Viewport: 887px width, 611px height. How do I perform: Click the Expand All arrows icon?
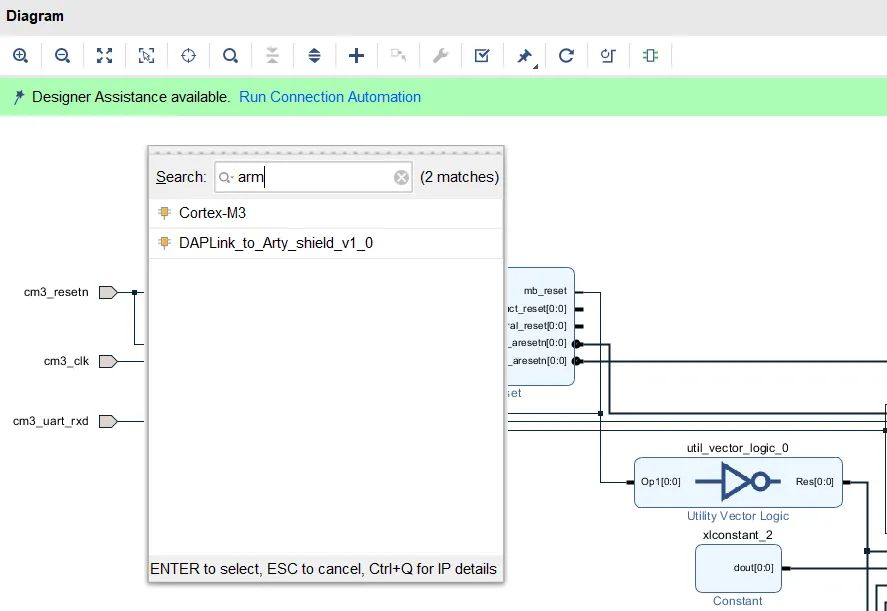tap(314, 55)
